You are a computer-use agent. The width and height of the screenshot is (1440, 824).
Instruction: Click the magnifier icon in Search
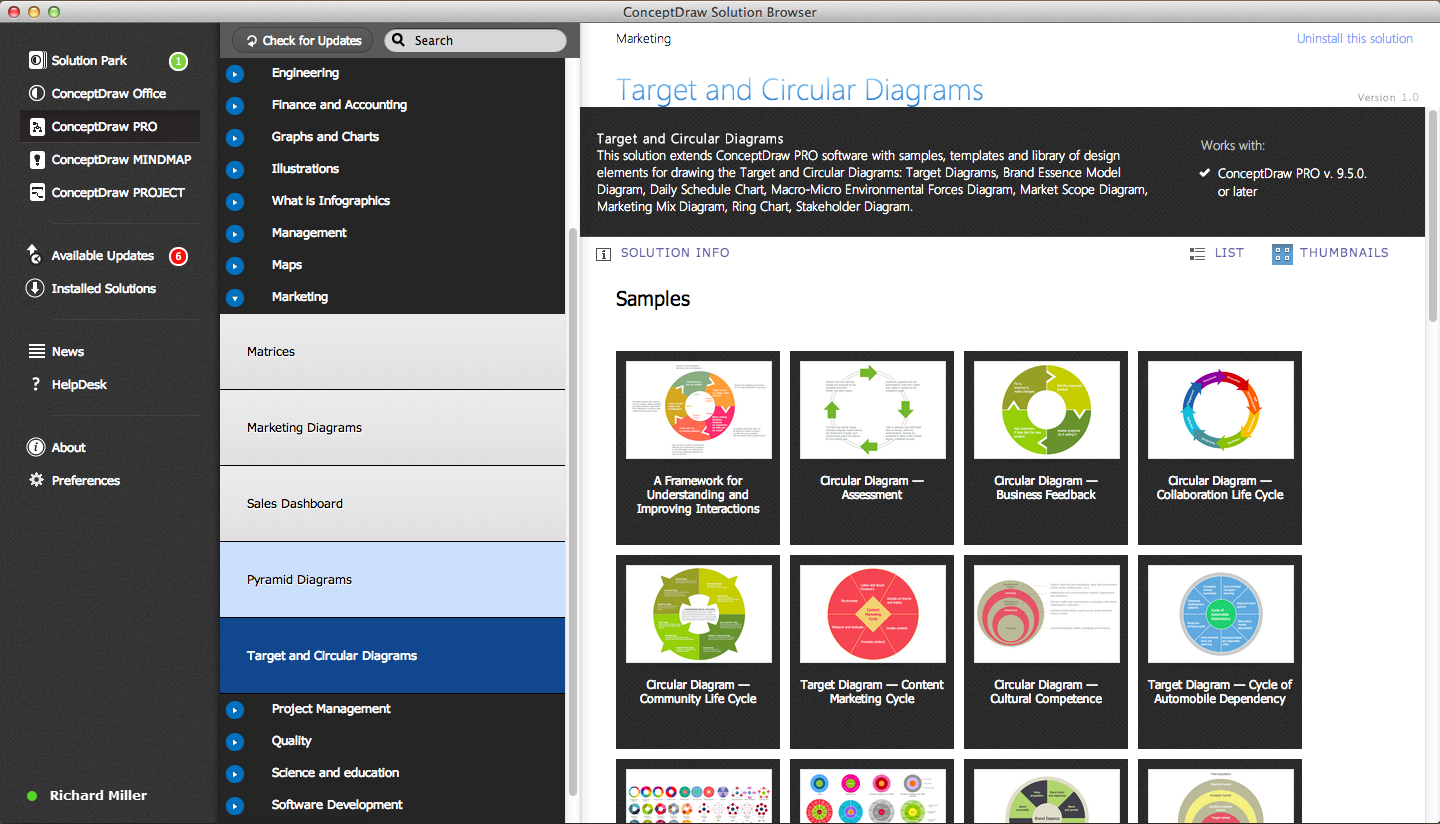tap(398, 40)
